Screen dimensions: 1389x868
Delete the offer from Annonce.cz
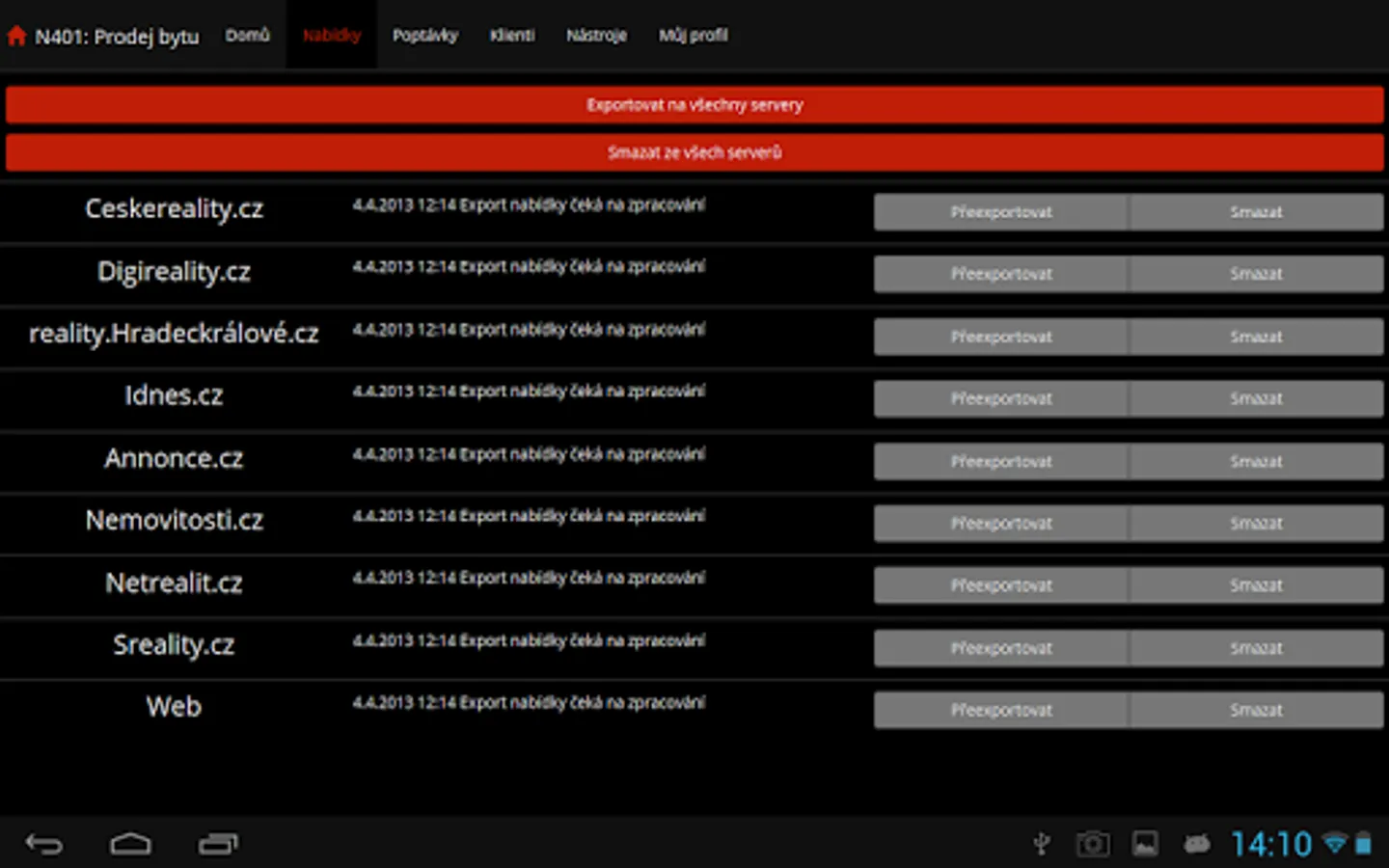tap(1256, 461)
